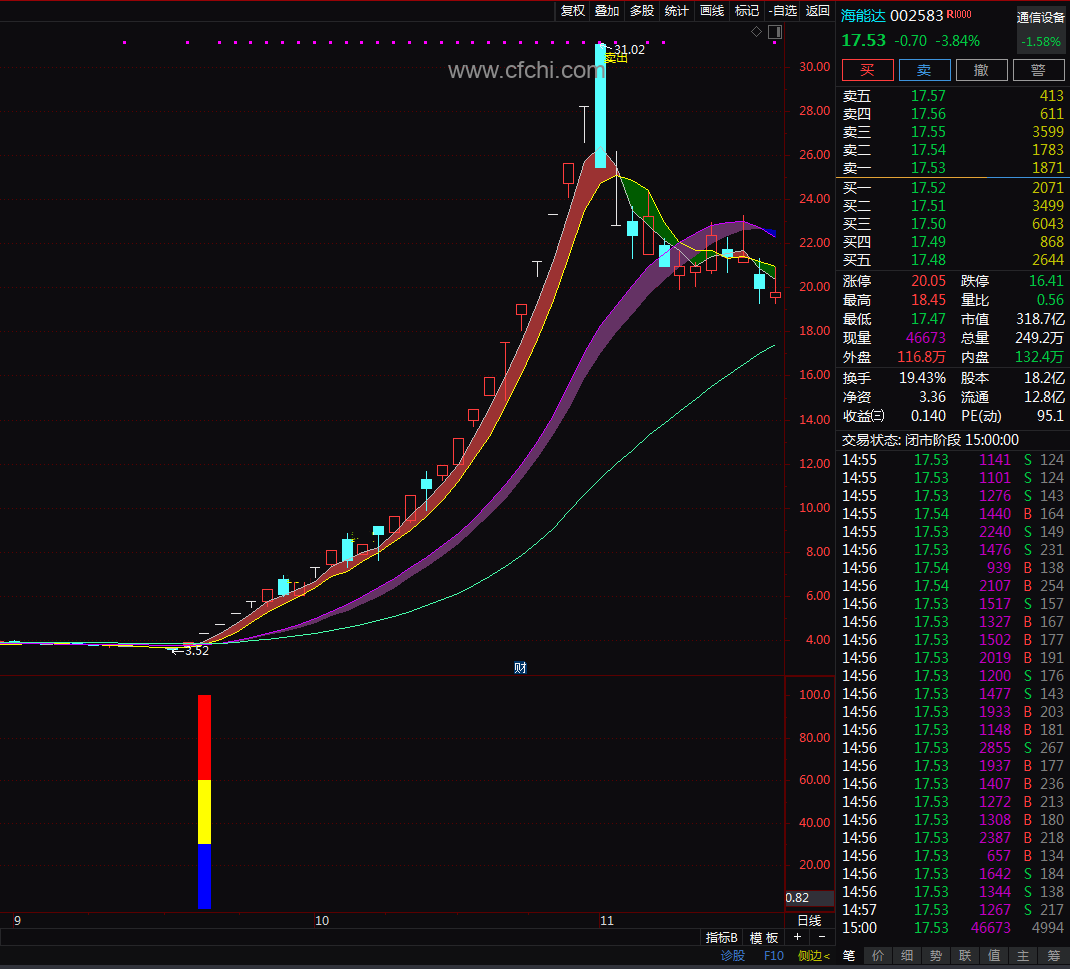
Task: Open 日线 period selector
Action: tap(809, 921)
